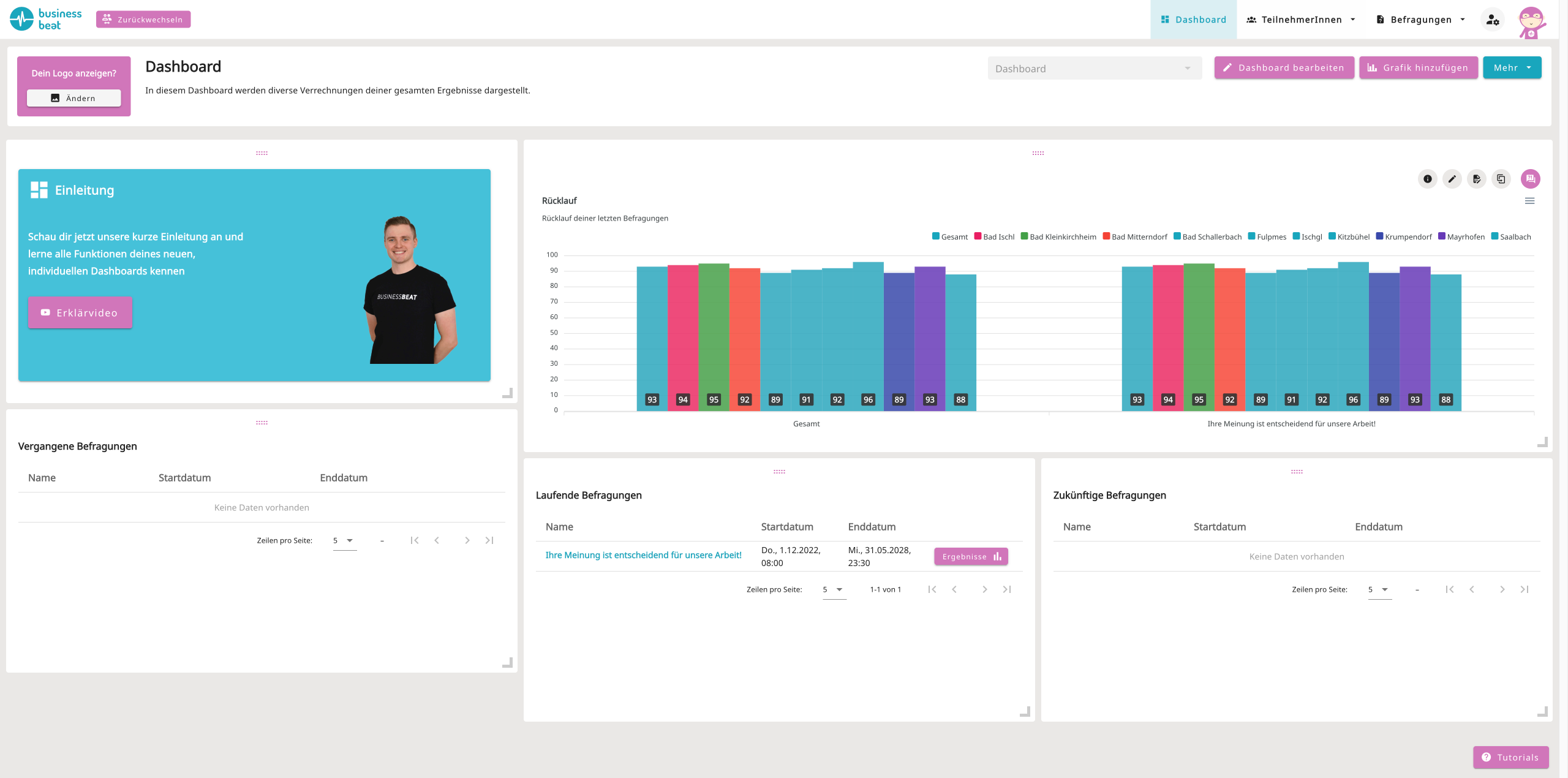
Task: Expand the Mehr dropdown button
Action: [x=1512, y=68]
